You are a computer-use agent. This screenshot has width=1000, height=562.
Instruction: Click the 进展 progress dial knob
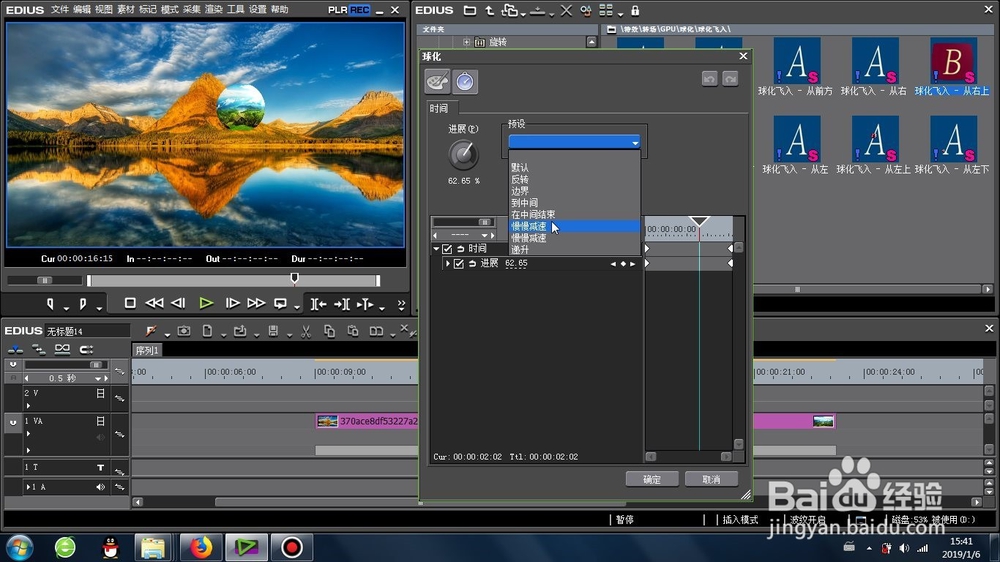(464, 154)
